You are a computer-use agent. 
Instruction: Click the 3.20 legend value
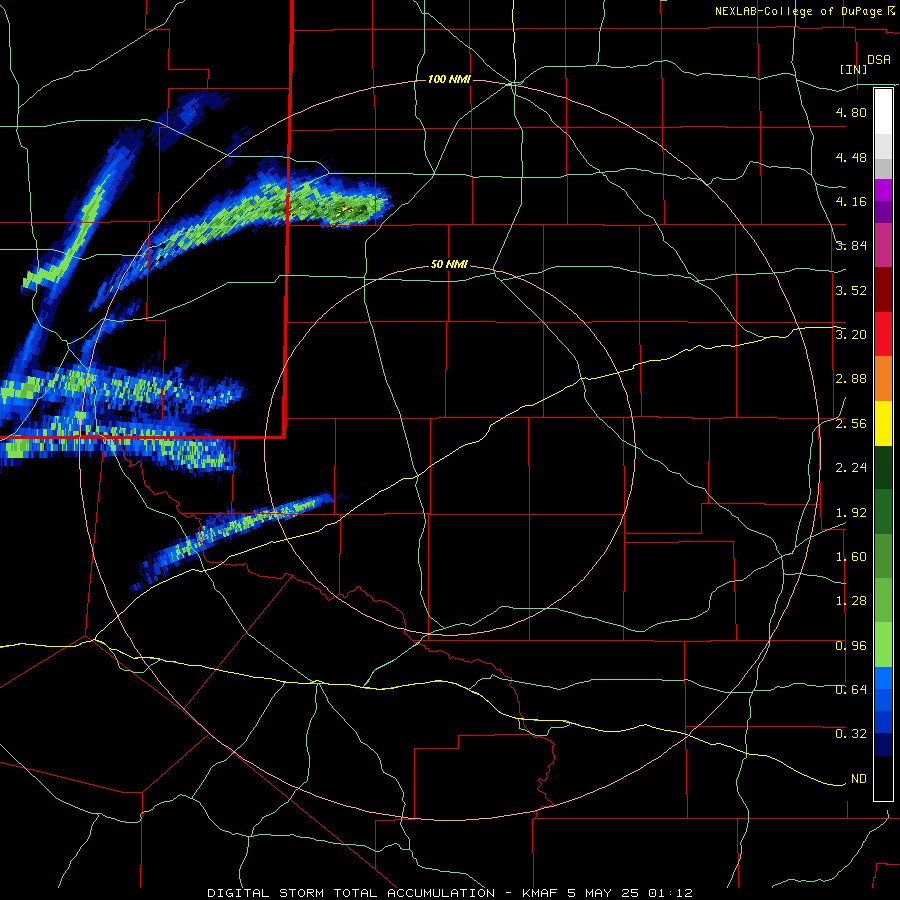click(x=851, y=335)
